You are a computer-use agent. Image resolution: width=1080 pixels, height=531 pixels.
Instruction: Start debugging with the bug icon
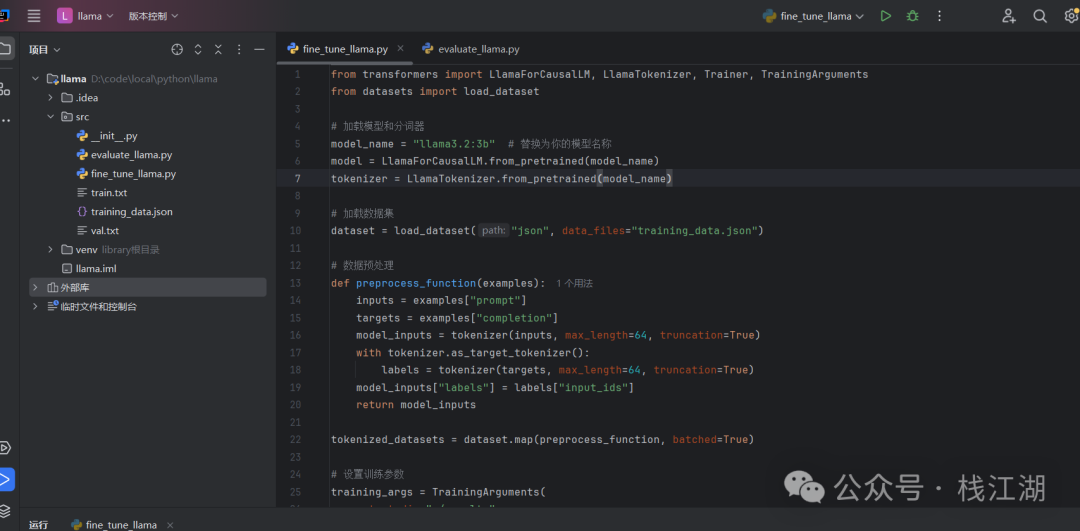(913, 16)
